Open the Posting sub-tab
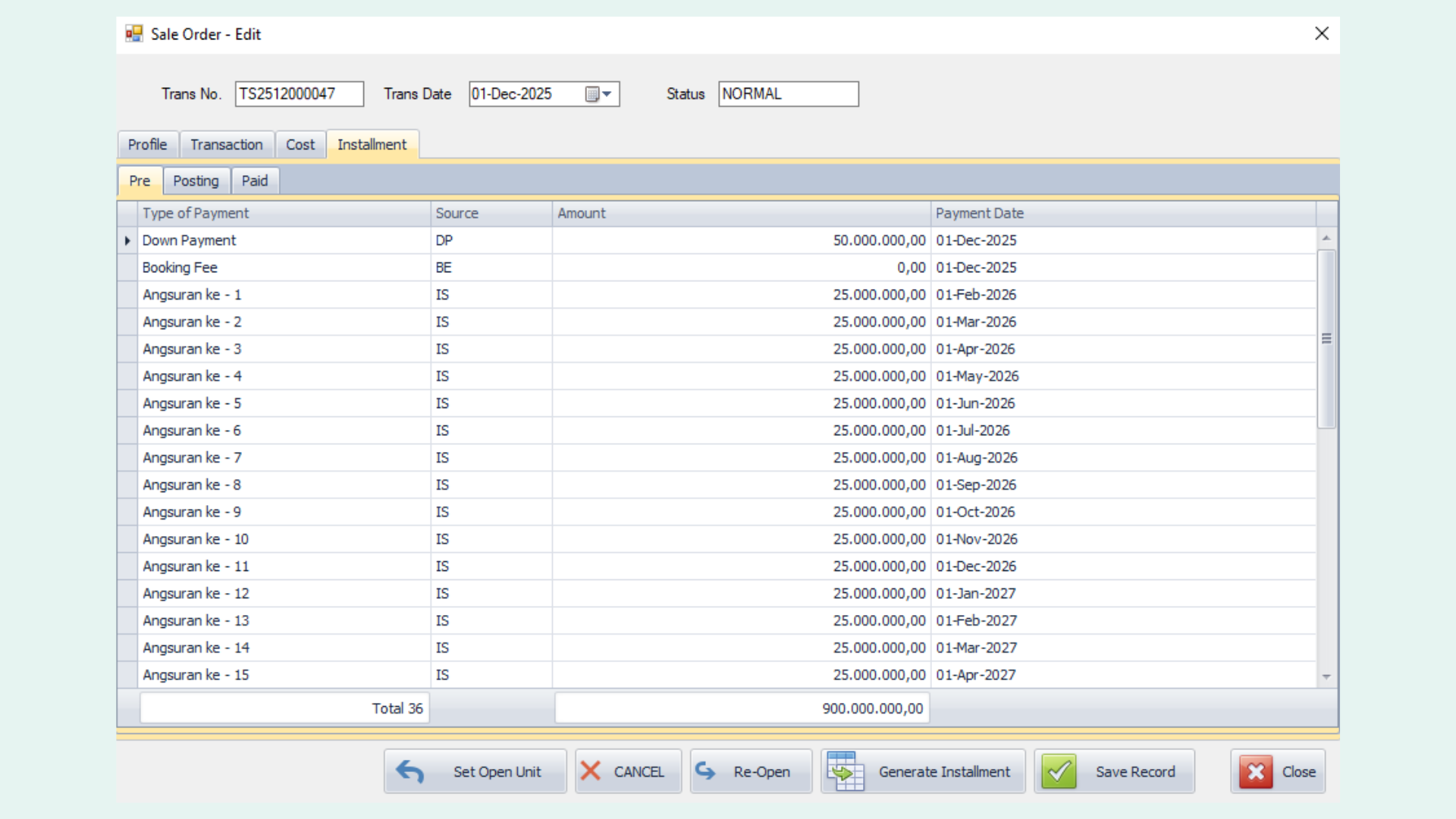This screenshot has width=1456, height=819. coord(196,181)
